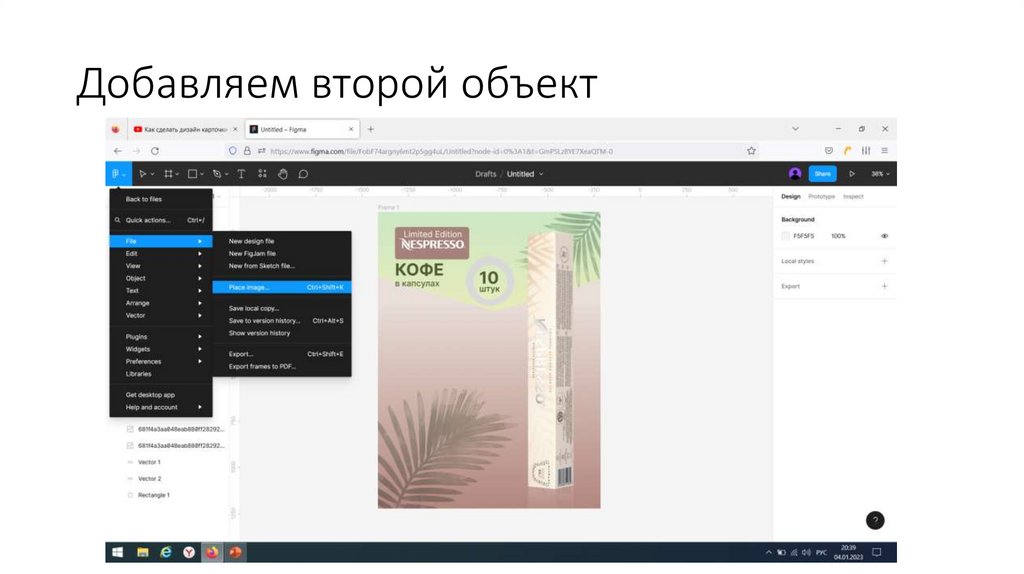Switch to the Prototype tab
This screenshot has height=574, width=1024.
click(822, 197)
